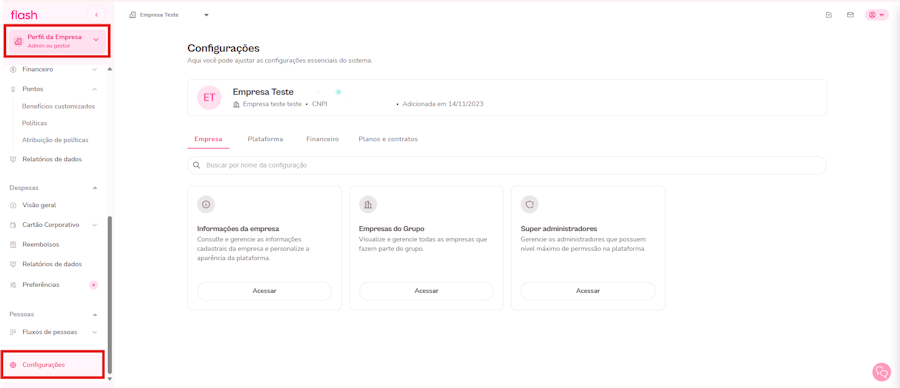The image size is (900, 388).
Task: Click the Empresa Teste company name heading
Action: pos(263,92)
